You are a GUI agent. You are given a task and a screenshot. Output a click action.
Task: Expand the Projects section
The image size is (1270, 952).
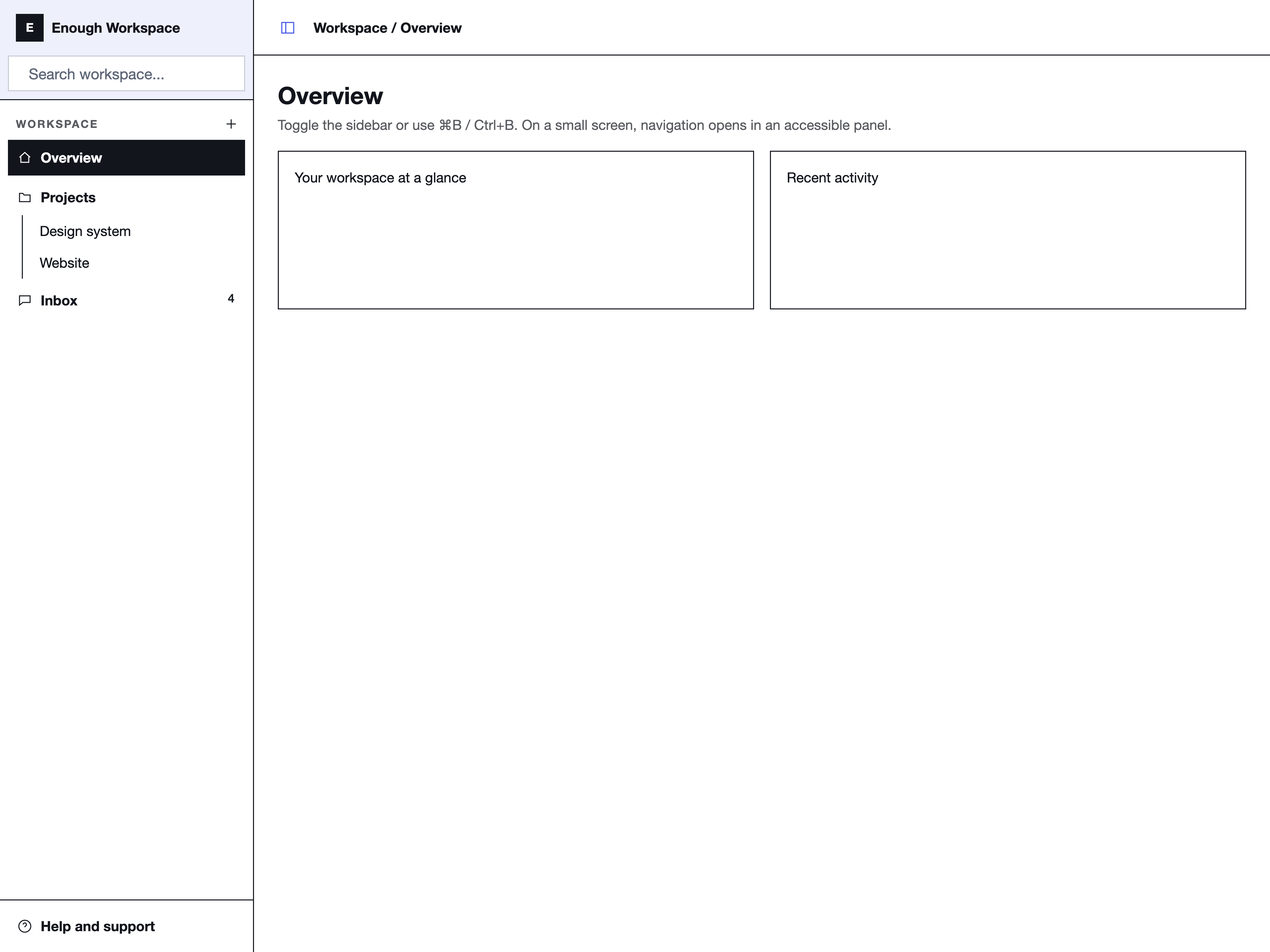(x=126, y=197)
